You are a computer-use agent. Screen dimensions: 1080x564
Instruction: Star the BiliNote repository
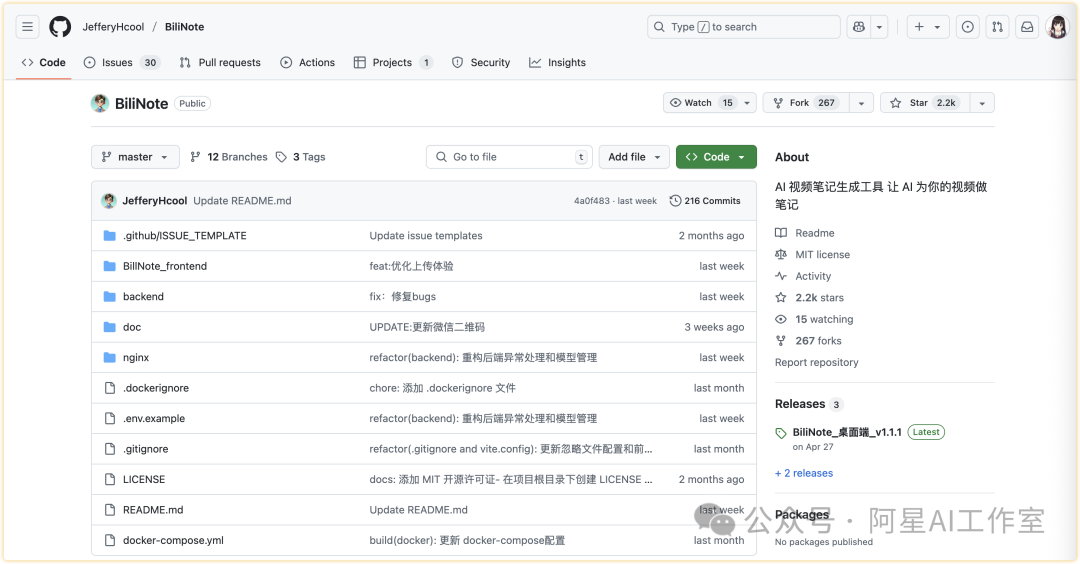925,103
